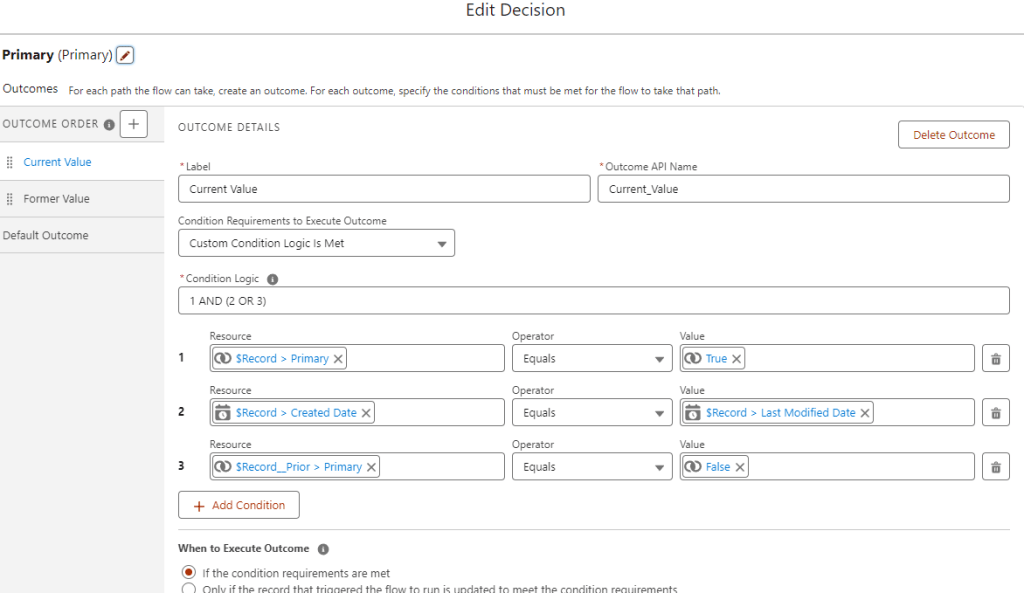Image resolution: width=1024 pixels, height=593 pixels.
Task: Click the Outcome API Name field
Action: click(803, 189)
